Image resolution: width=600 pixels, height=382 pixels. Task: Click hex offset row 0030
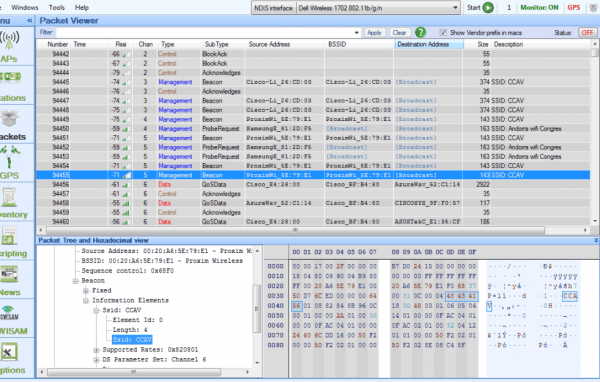coord(276,296)
